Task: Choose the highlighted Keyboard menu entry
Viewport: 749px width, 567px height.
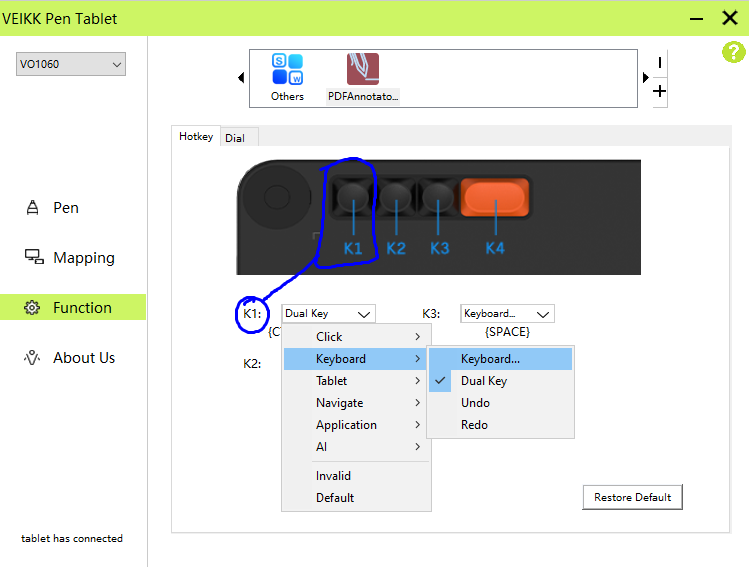Action: 356,359
